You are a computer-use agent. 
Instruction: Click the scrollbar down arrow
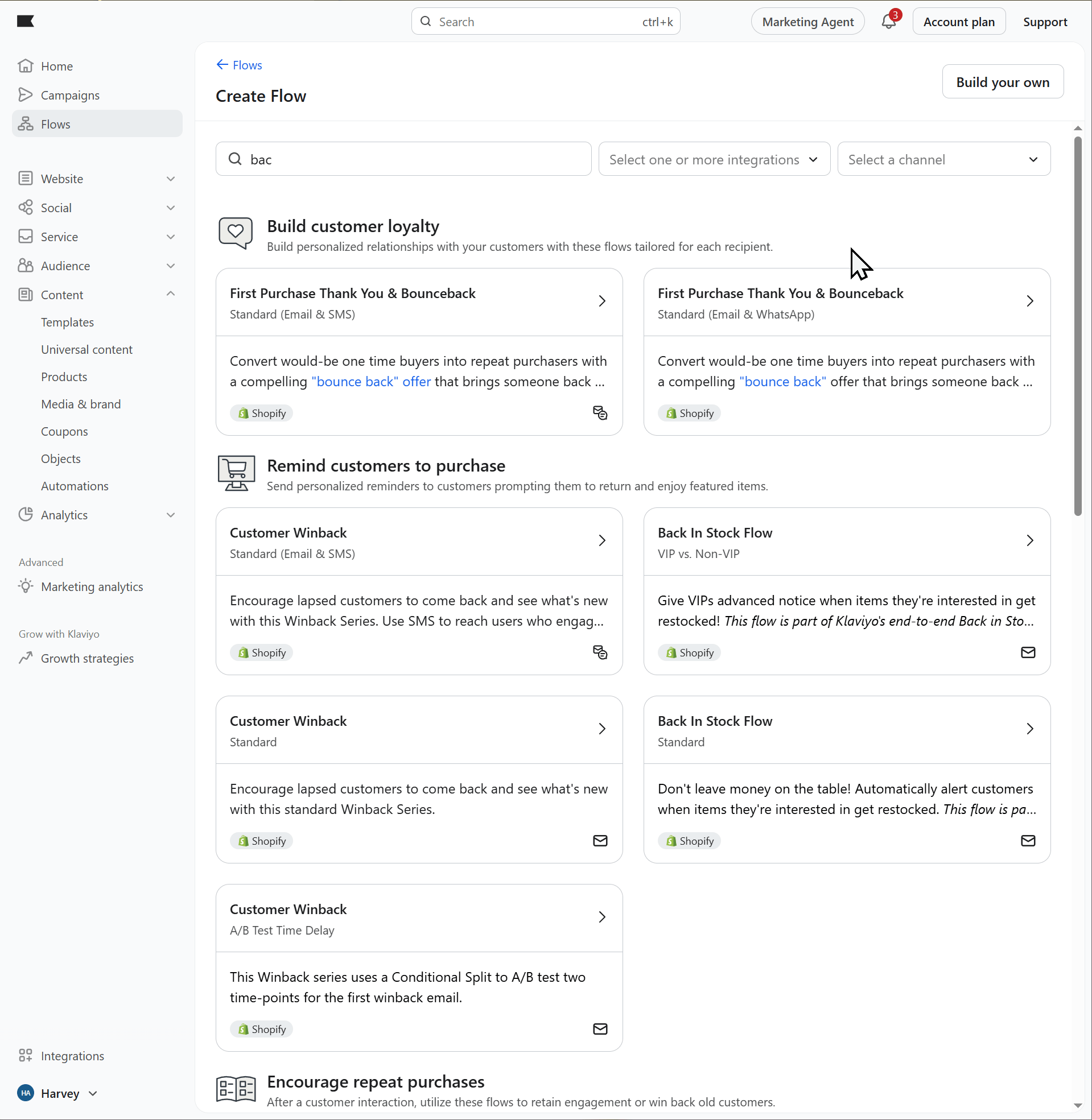(x=1078, y=1106)
